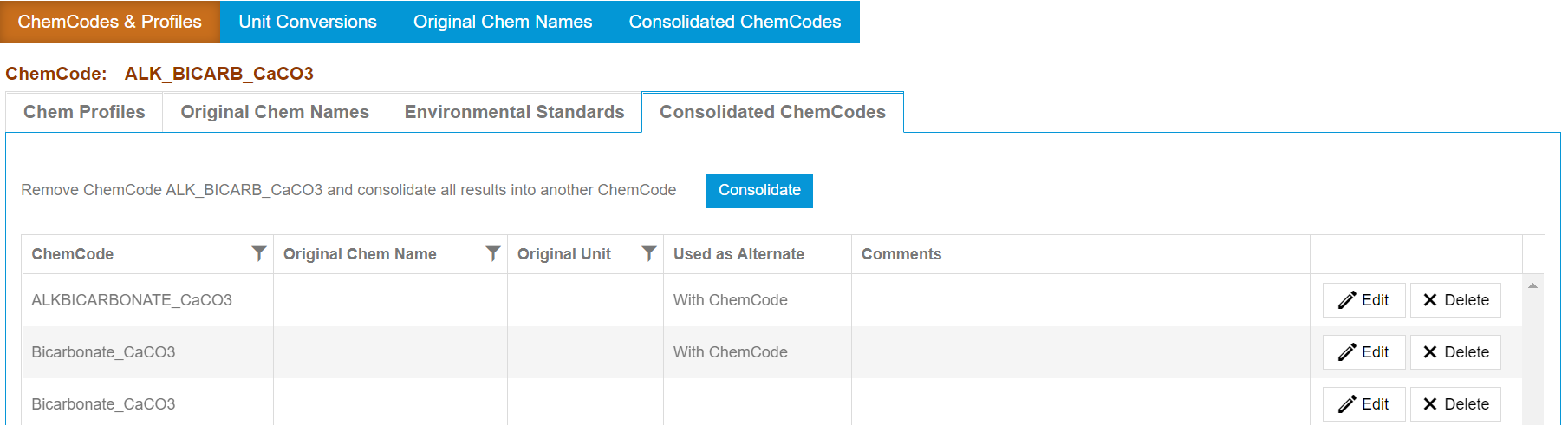This screenshot has height=426, width=1568.
Task: Open the Unit Conversions top menu
Action: tap(308, 22)
